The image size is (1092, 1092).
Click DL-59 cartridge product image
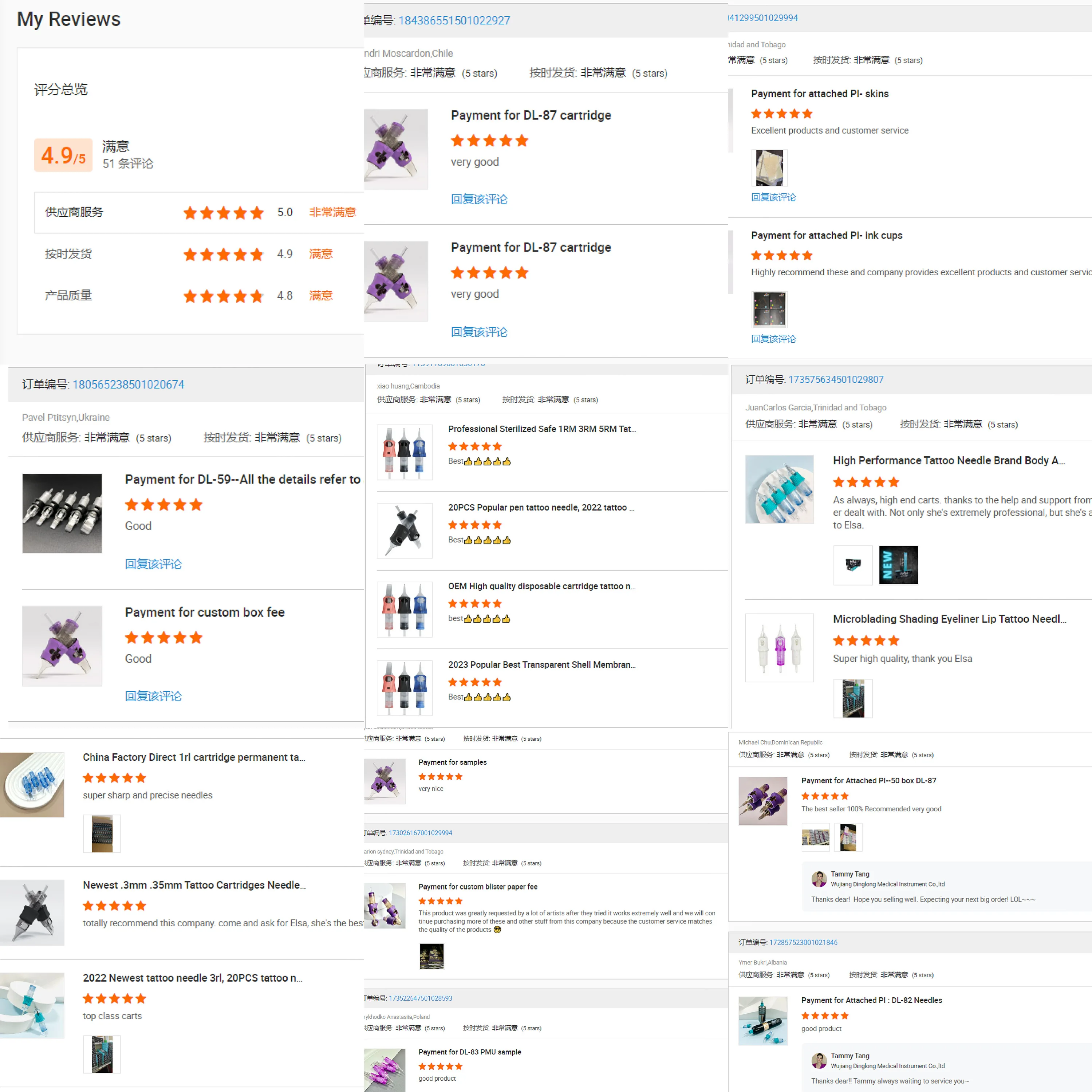coord(62,513)
